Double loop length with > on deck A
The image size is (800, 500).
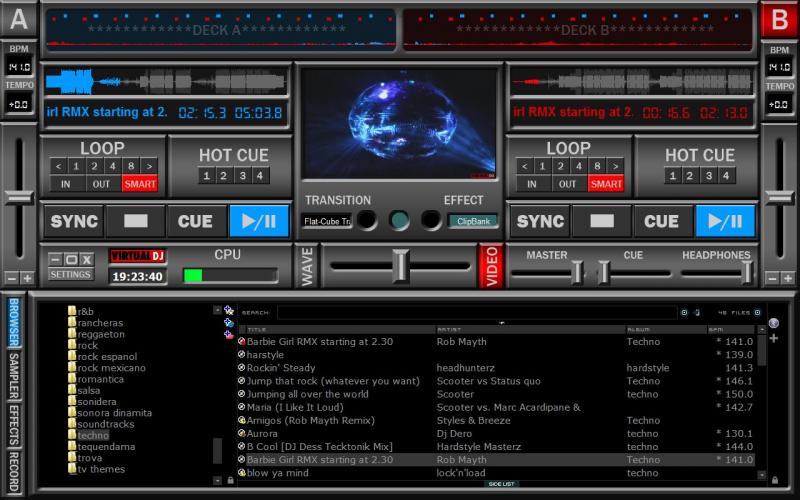[x=149, y=166]
